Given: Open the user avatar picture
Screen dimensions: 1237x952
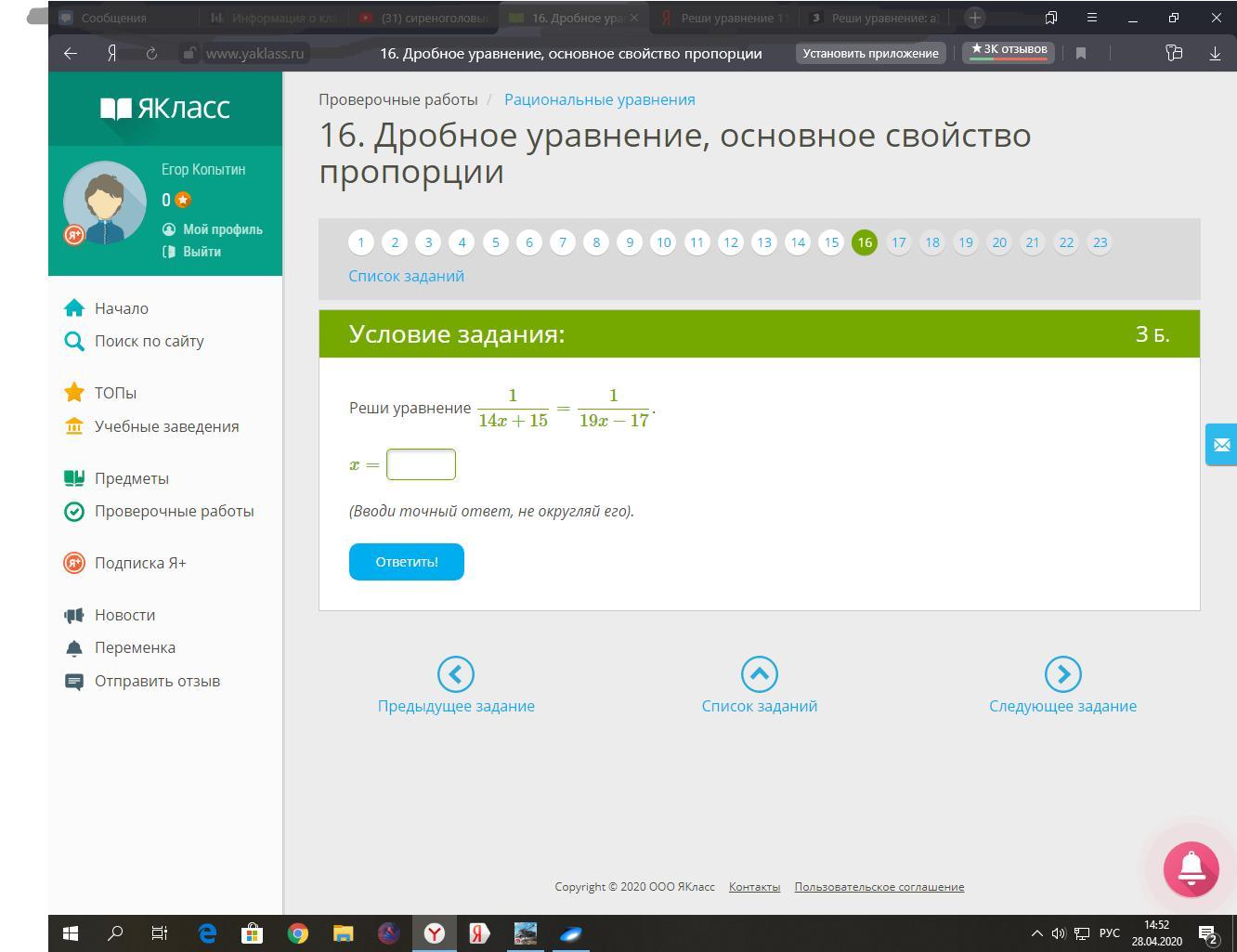Looking at the screenshot, I should (105, 202).
